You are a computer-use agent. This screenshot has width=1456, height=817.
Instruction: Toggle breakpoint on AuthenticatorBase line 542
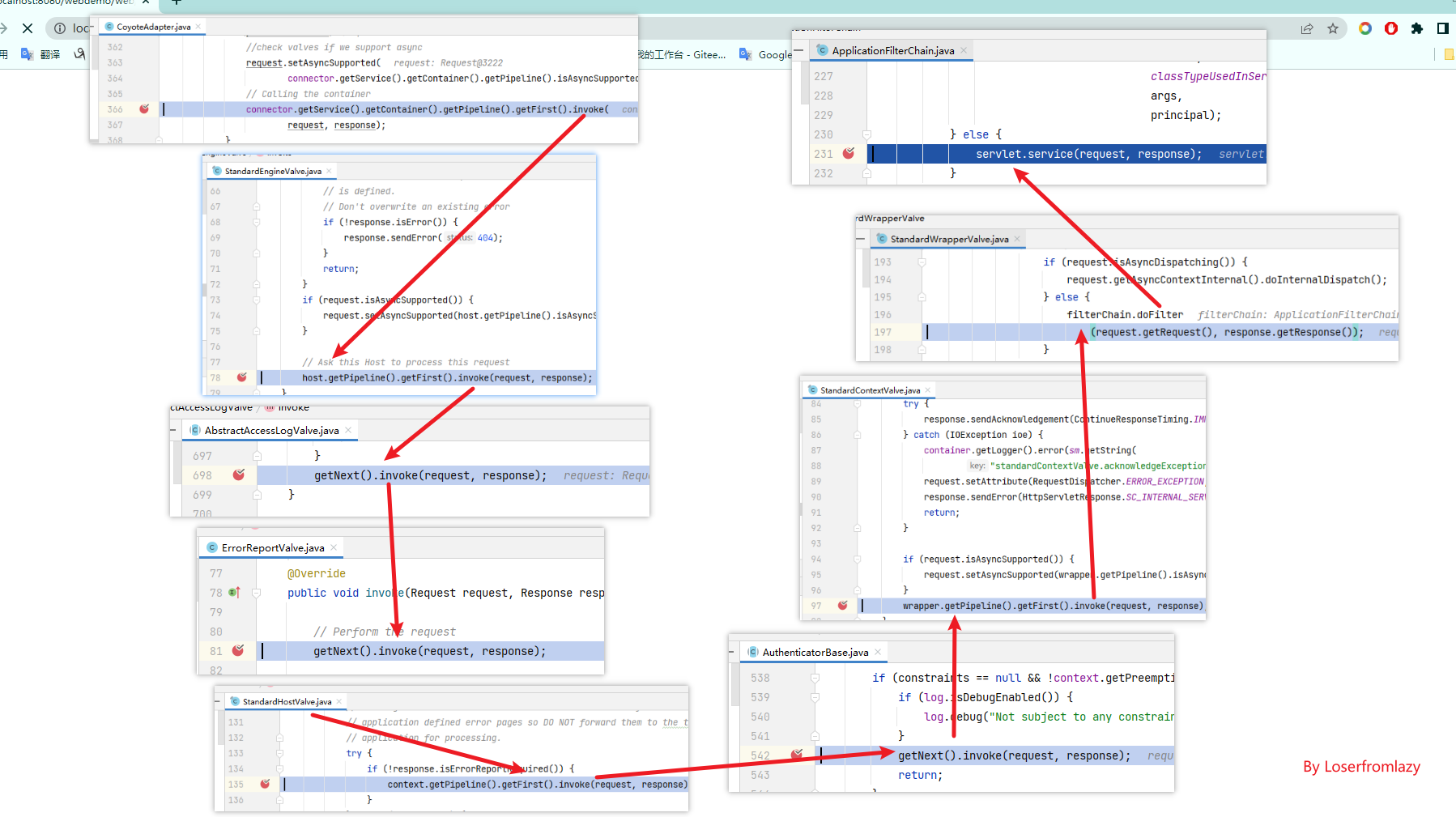(x=797, y=755)
